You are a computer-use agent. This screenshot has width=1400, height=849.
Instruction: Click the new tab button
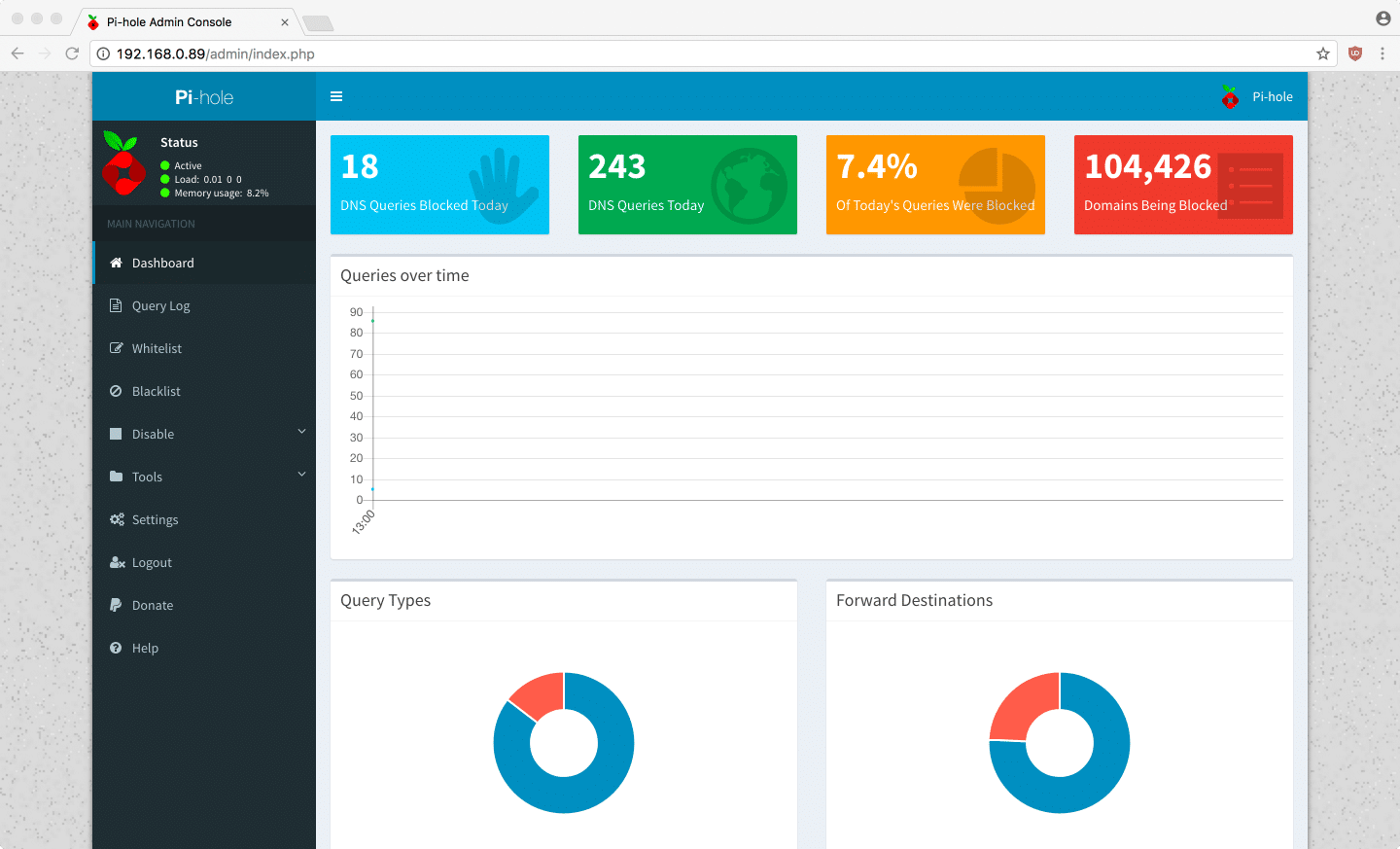click(318, 23)
